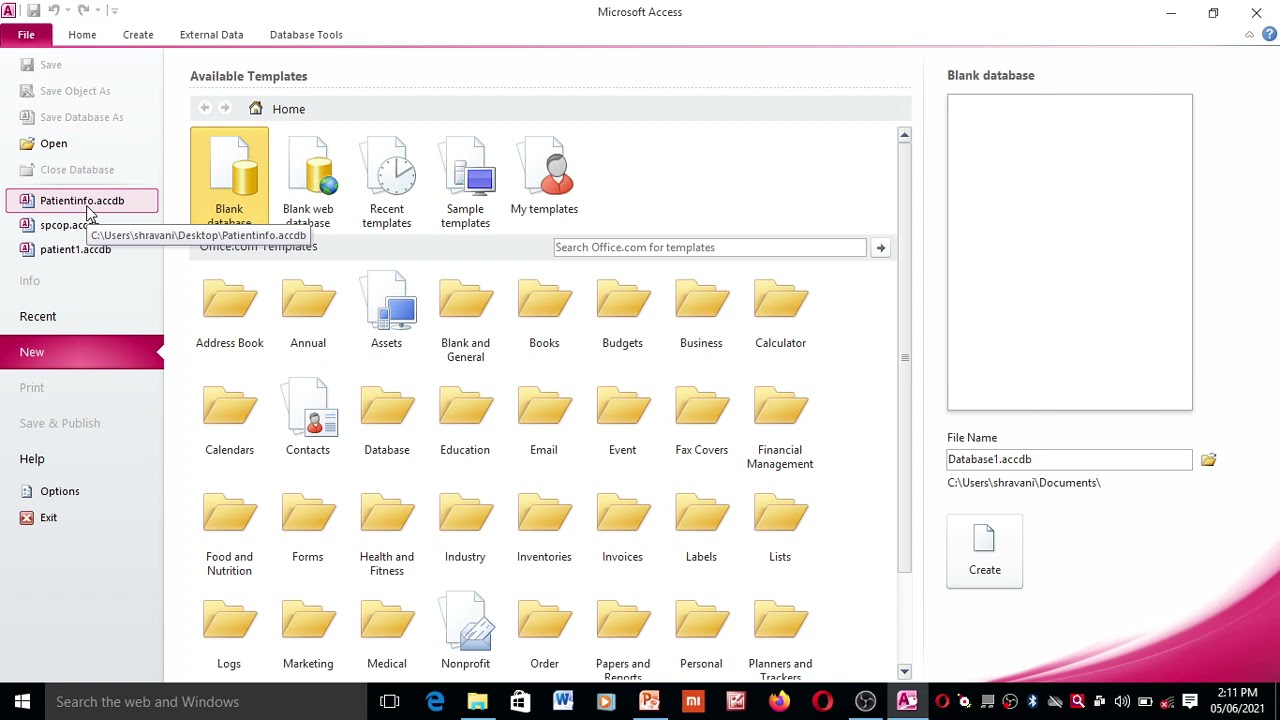Open the Logs template folder

pos(229,634)
